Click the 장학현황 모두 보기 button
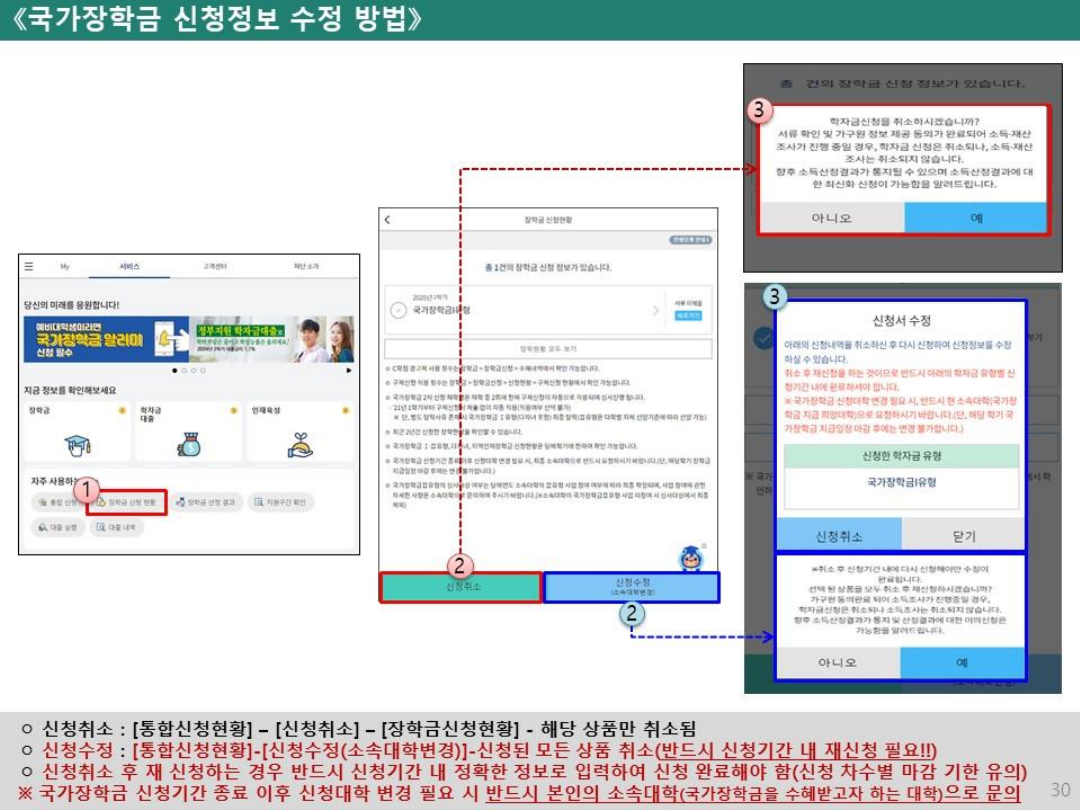The image size is (1080, 810). [x=548, y=349]
